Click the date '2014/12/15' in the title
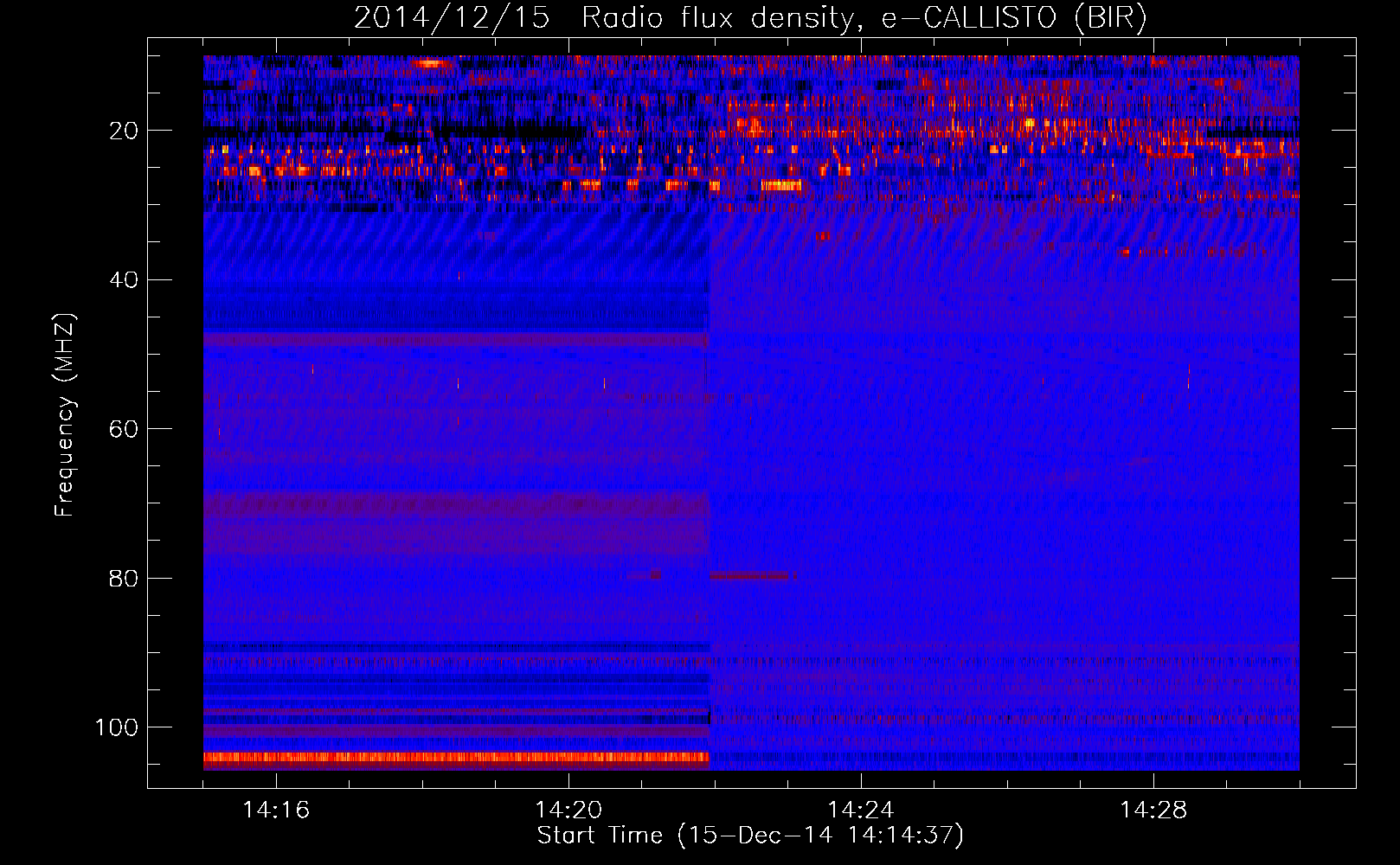 point(452,18)
